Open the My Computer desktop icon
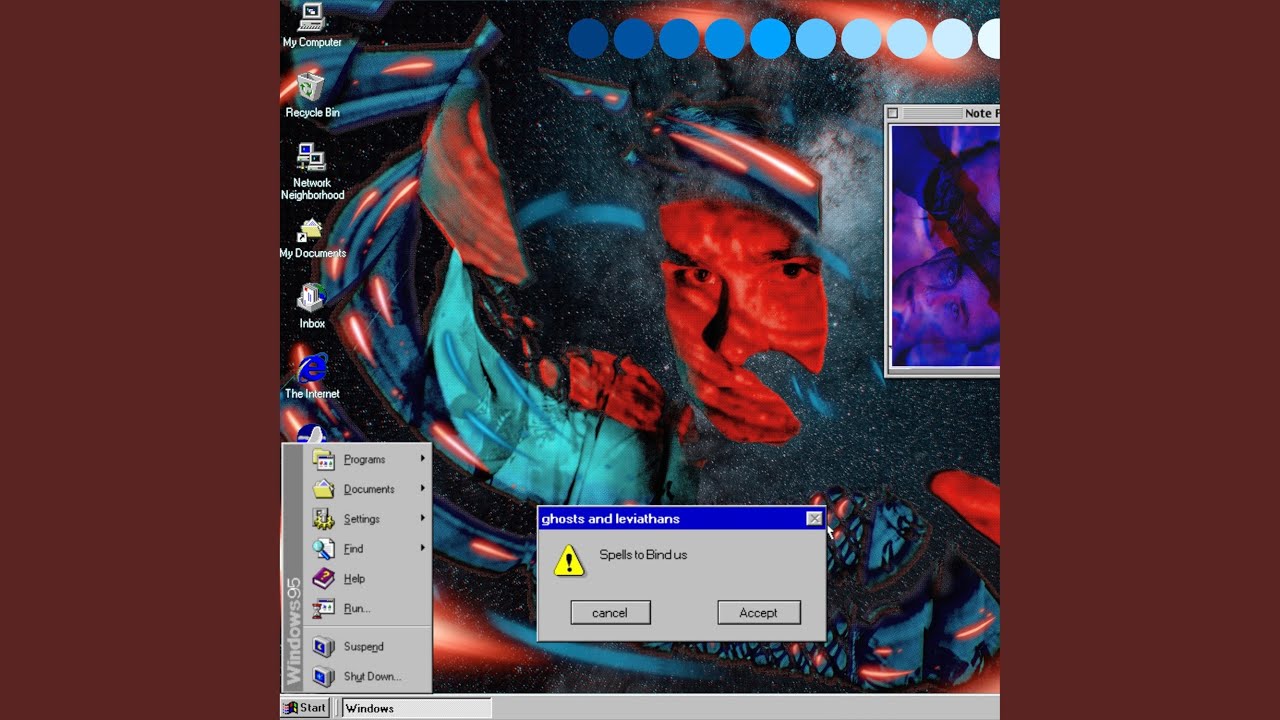Screen dimensions: 1280x720 pos(312,25)
